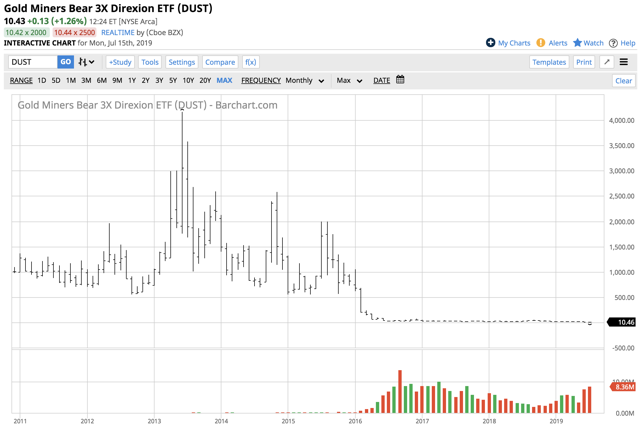Screen dimensions: 640x425
Task: Click the REALTIME link
Action: point(118,32)
